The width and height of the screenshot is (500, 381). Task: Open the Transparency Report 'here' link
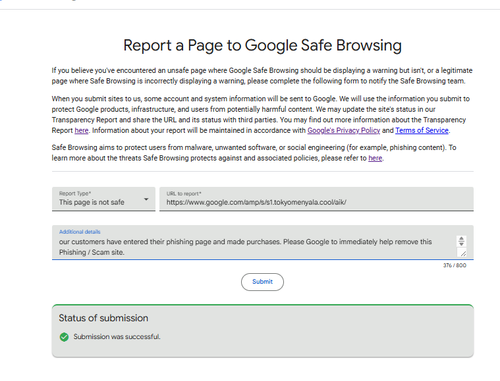tap(81, 130)
